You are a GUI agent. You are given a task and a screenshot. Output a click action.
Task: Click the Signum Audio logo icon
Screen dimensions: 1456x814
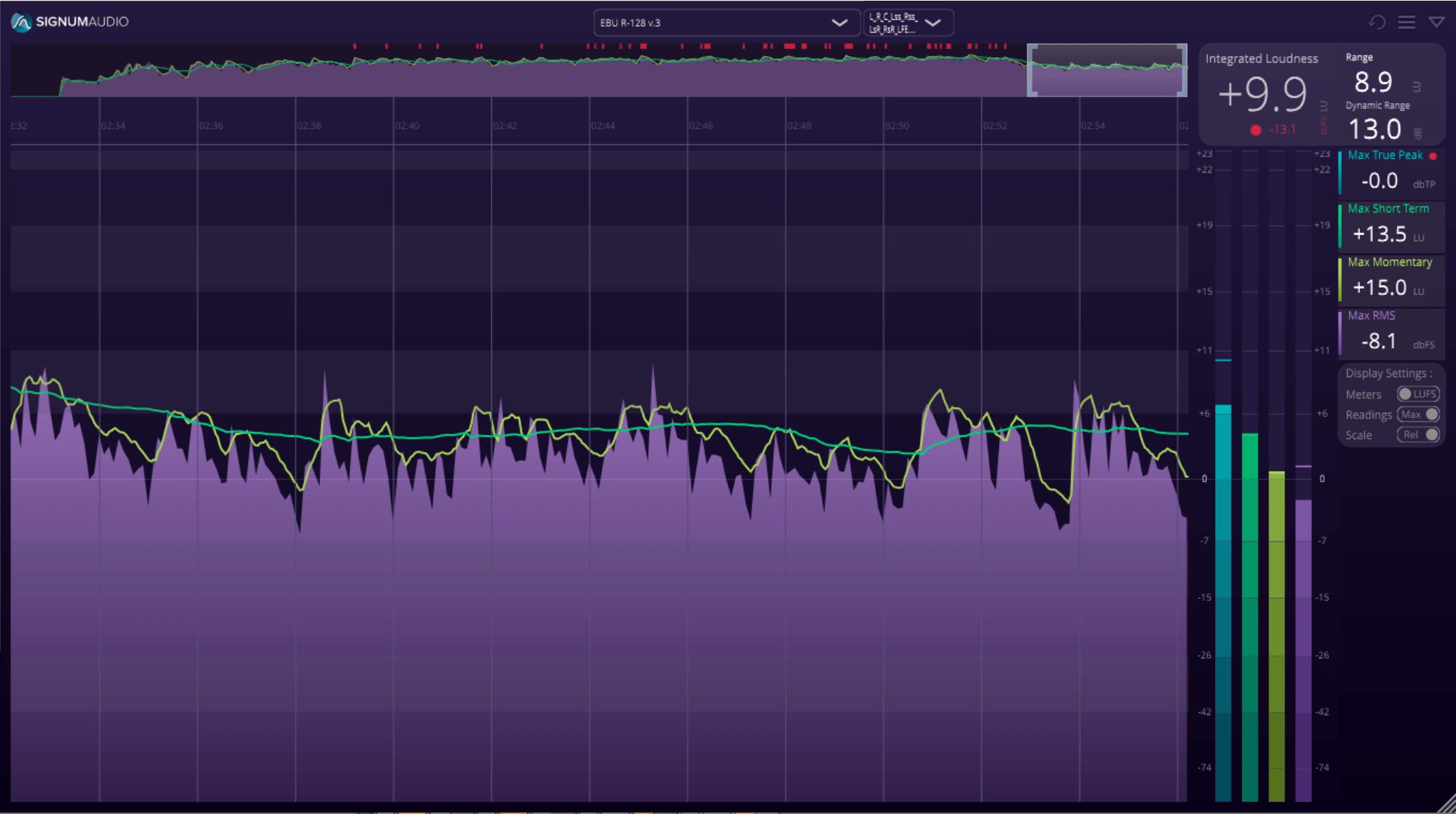pos(21,22)
